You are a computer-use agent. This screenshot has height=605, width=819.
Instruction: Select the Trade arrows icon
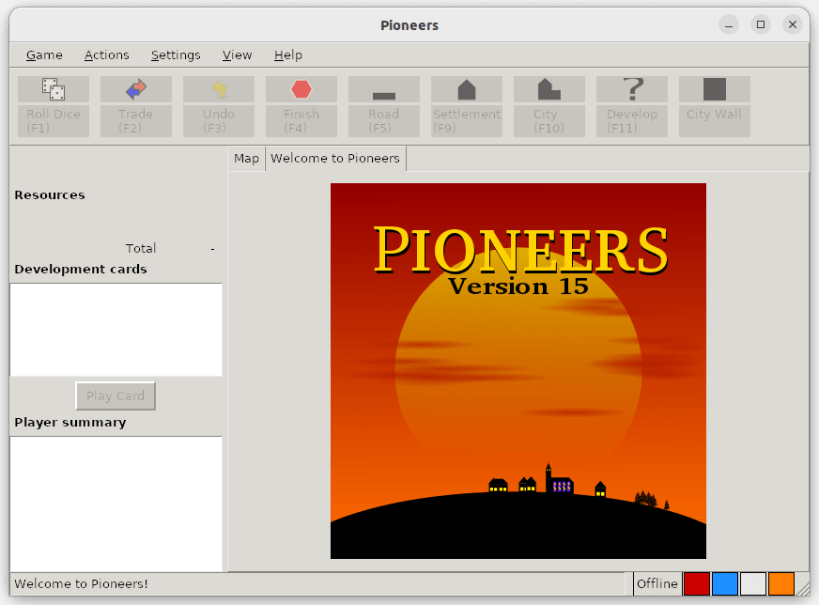[x=136, y=89]
